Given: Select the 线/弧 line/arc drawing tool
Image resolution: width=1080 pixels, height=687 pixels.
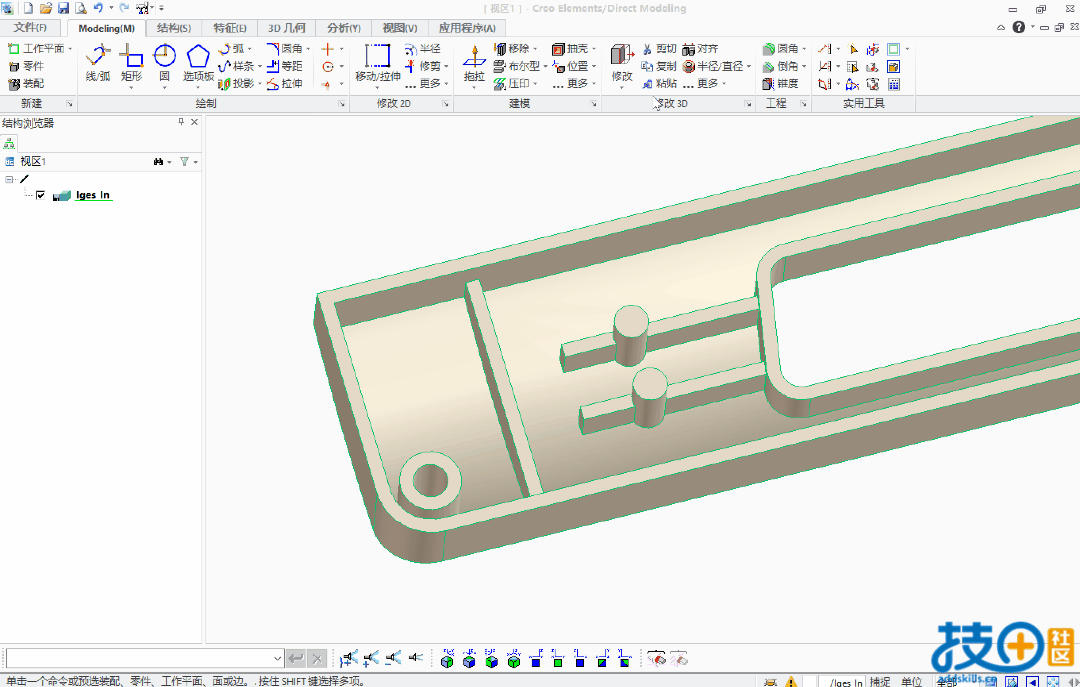Looking at the screenshot, I should tap(98, 63).
